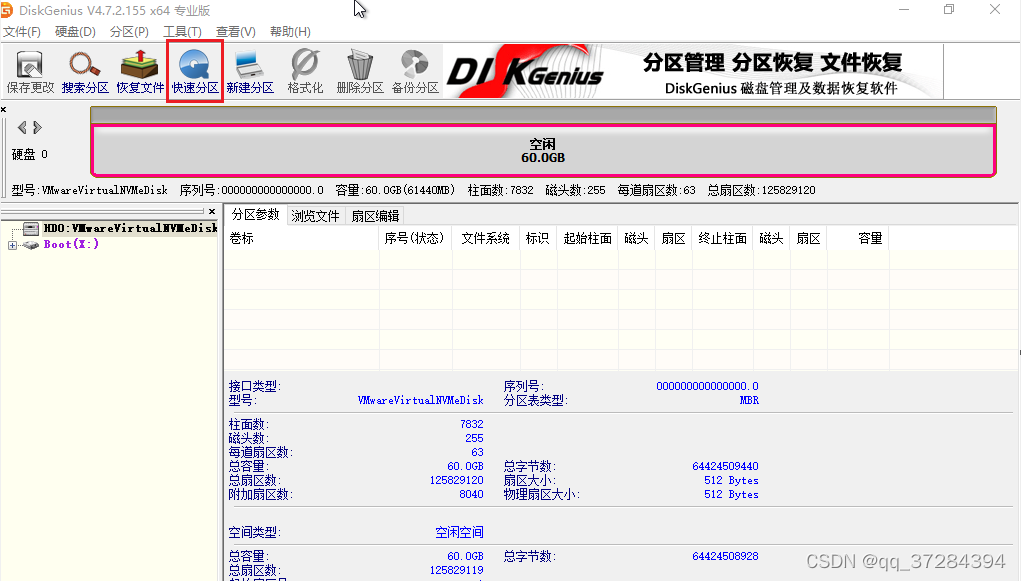Click the 终止柱面 column header
The image size is (1021, 581).
pos(722,238)
